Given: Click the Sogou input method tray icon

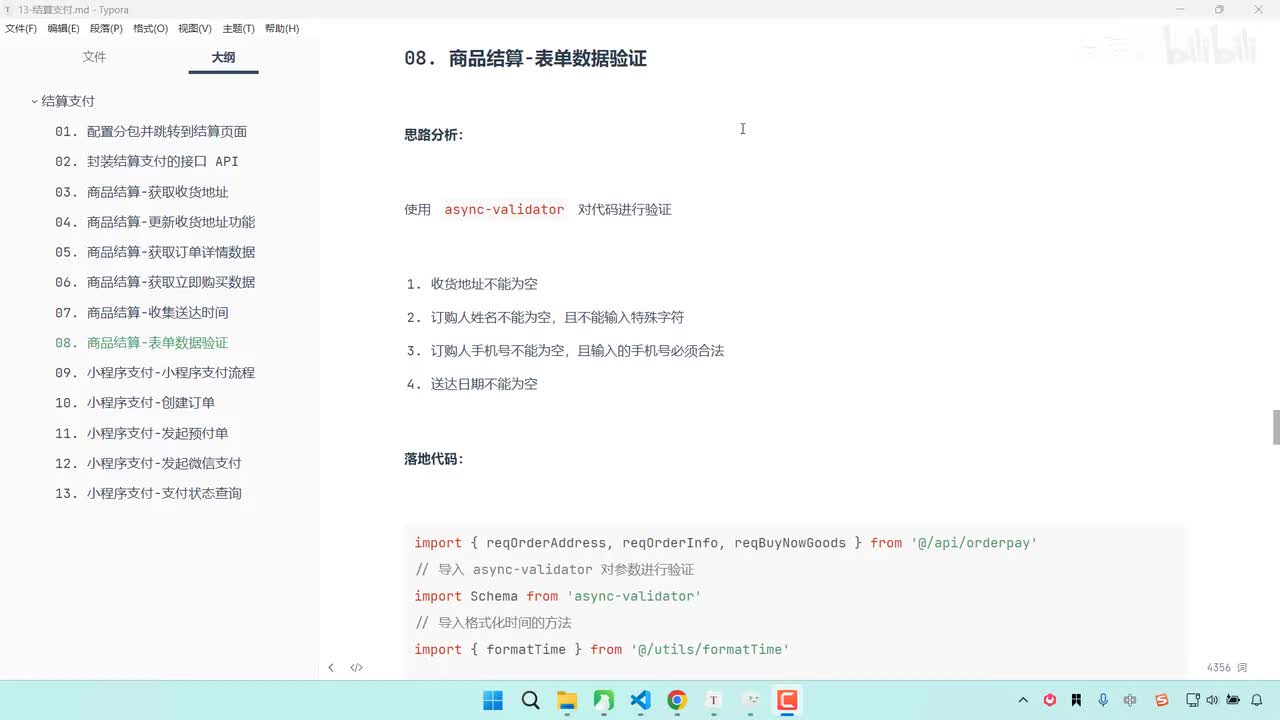Looking at the screenshot, I should coord(1161,700).
